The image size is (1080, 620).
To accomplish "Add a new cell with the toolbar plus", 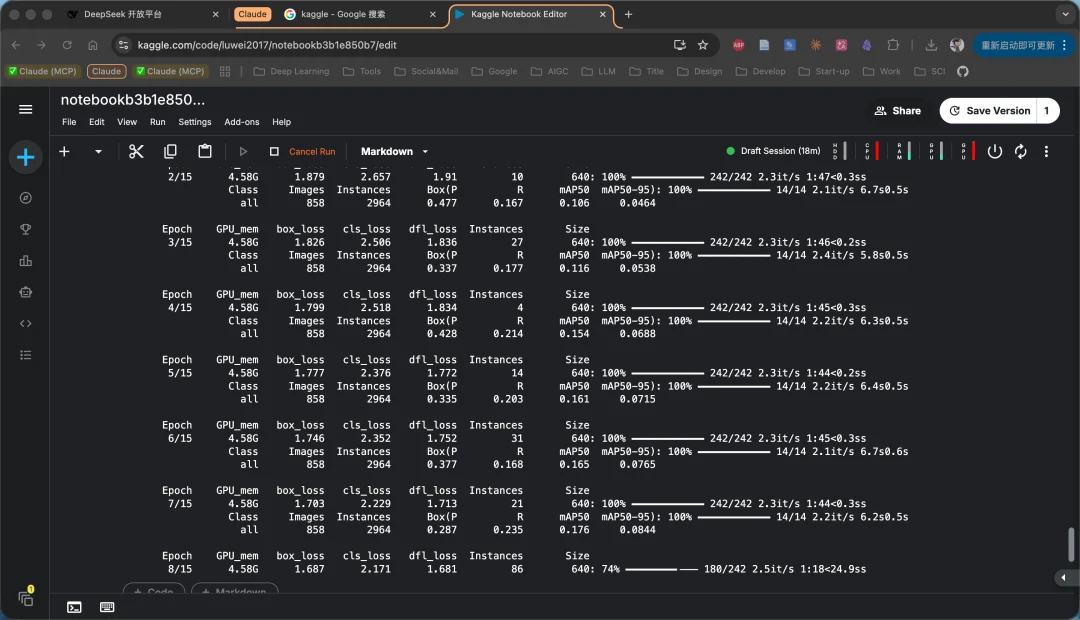I will 64,152.
